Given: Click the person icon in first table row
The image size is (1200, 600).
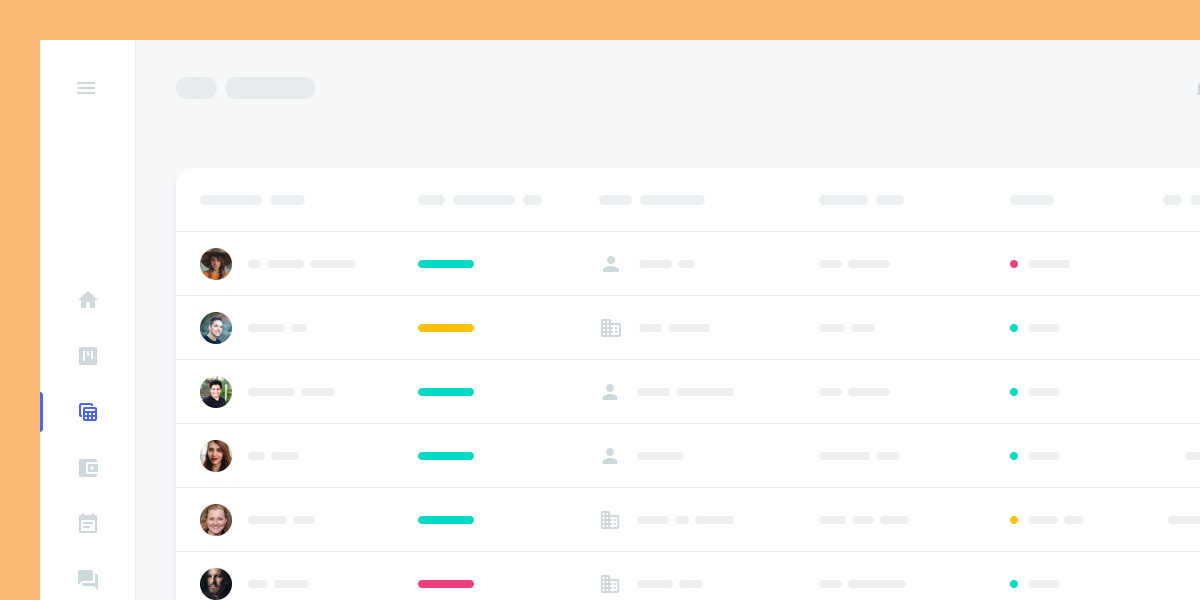Looking at the screenshot, I should 611,264.
